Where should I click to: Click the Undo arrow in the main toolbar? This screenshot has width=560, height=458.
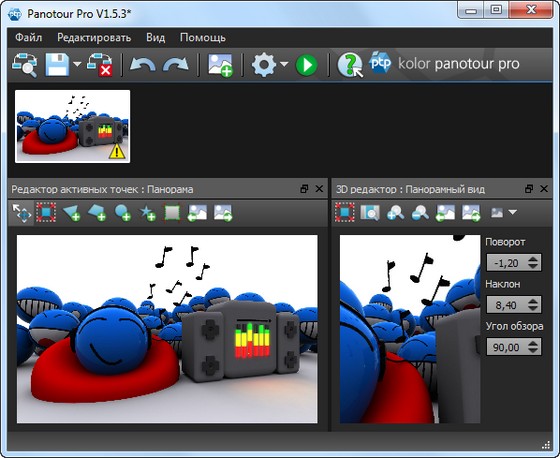(x=142, y=65)
